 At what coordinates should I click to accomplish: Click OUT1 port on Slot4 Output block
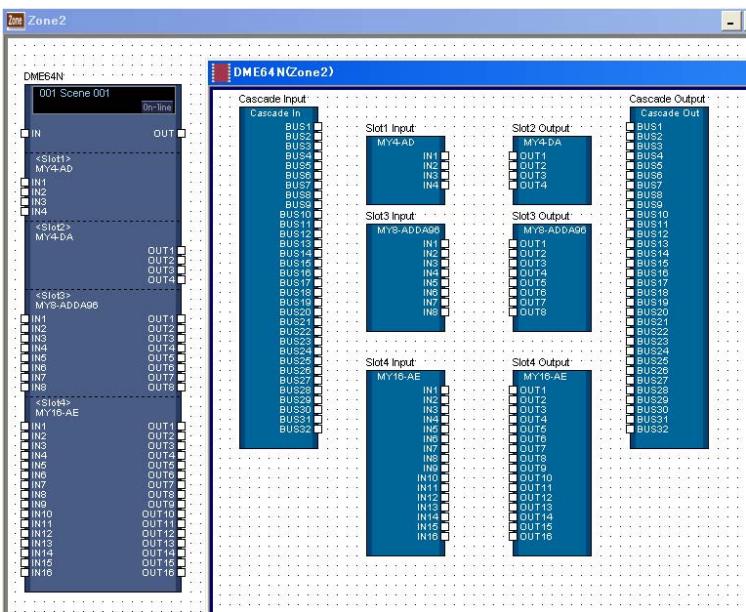pyautogui.click(x=513, y=390)
